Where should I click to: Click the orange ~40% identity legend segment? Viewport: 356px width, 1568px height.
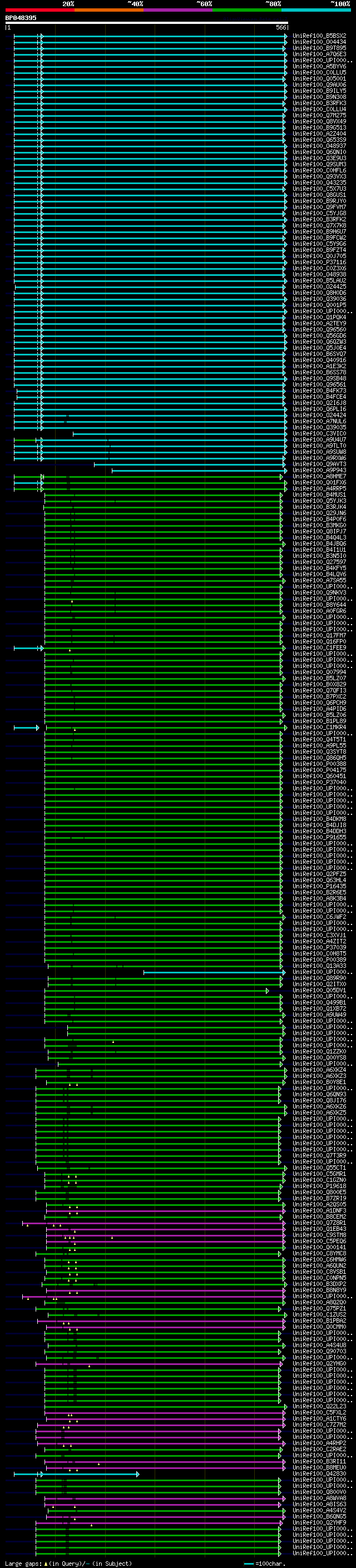[x=109, y=10]
